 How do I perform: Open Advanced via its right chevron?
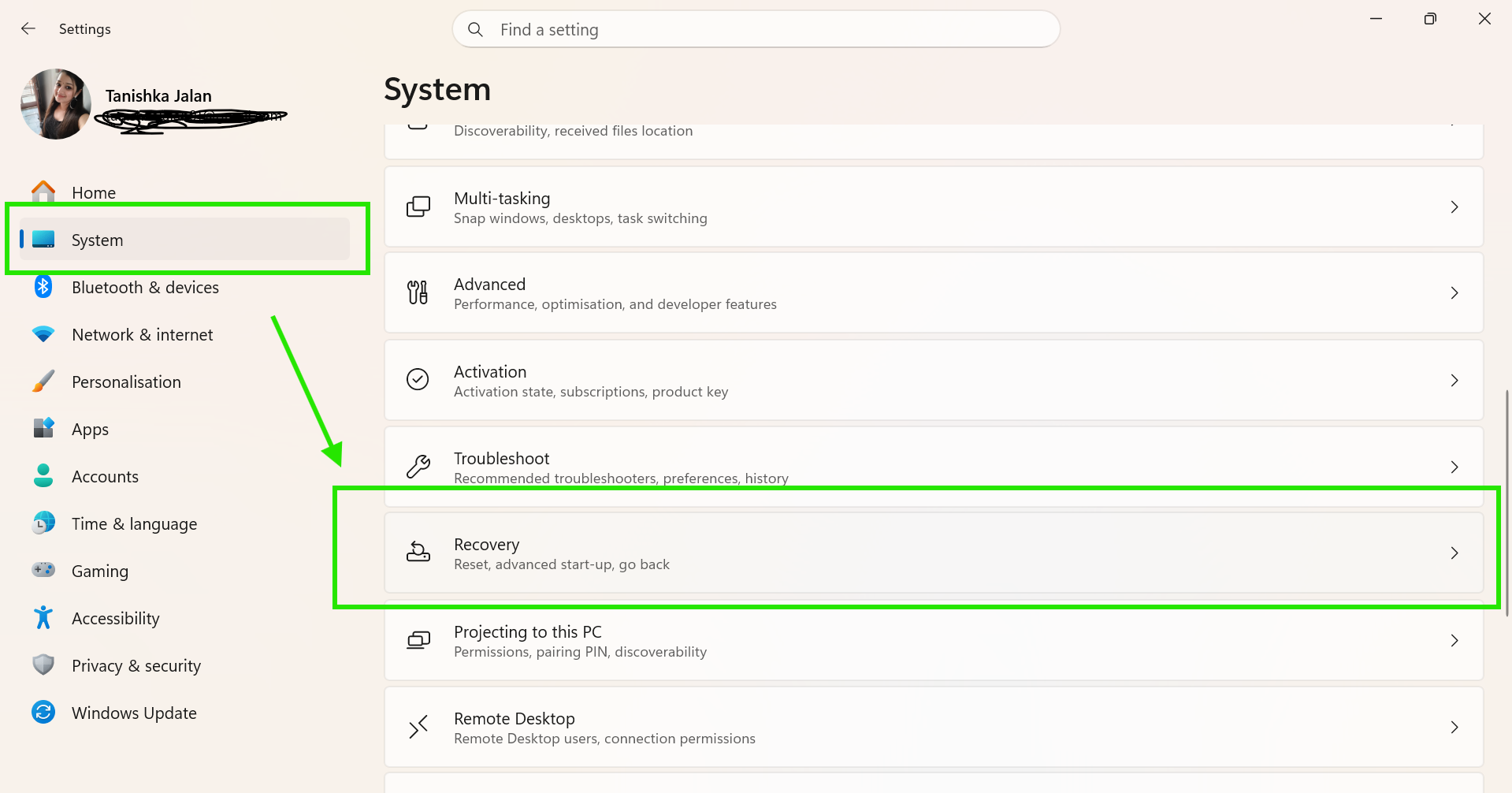click(1454, 292)
